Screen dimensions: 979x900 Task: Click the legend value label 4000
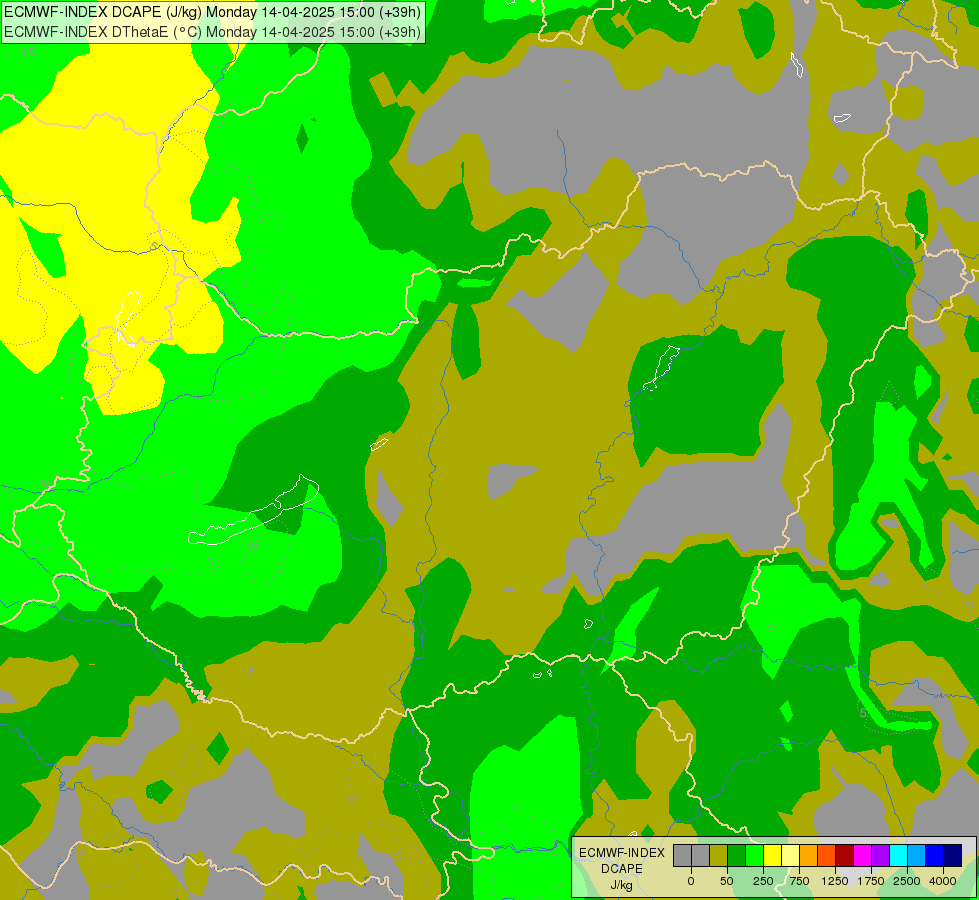point(943,881)
